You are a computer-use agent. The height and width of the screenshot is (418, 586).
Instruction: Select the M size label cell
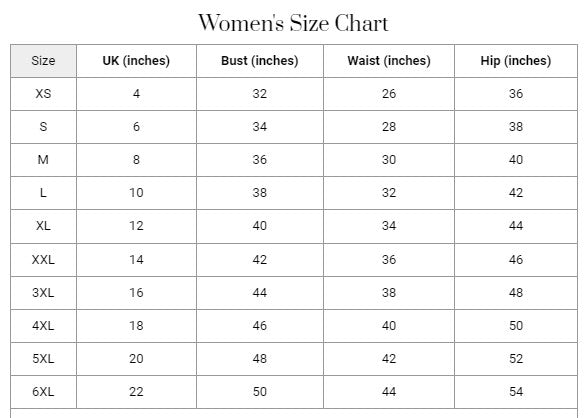(x=43, y=160)
